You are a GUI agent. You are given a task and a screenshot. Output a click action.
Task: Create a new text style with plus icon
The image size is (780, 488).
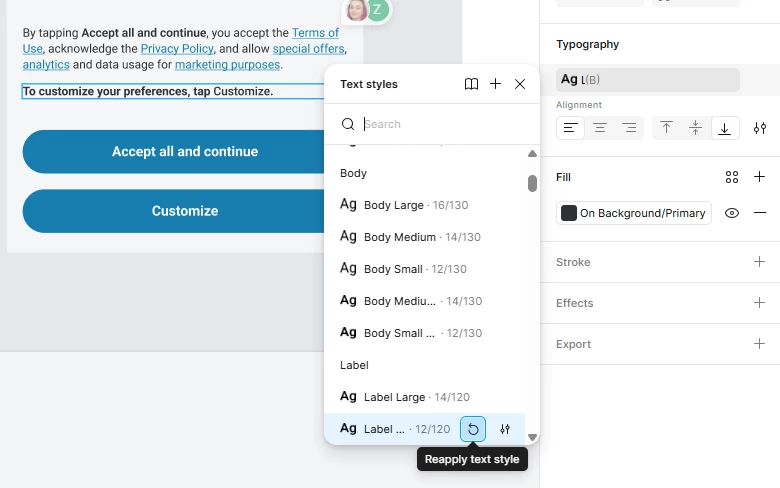tap(495, 84)
